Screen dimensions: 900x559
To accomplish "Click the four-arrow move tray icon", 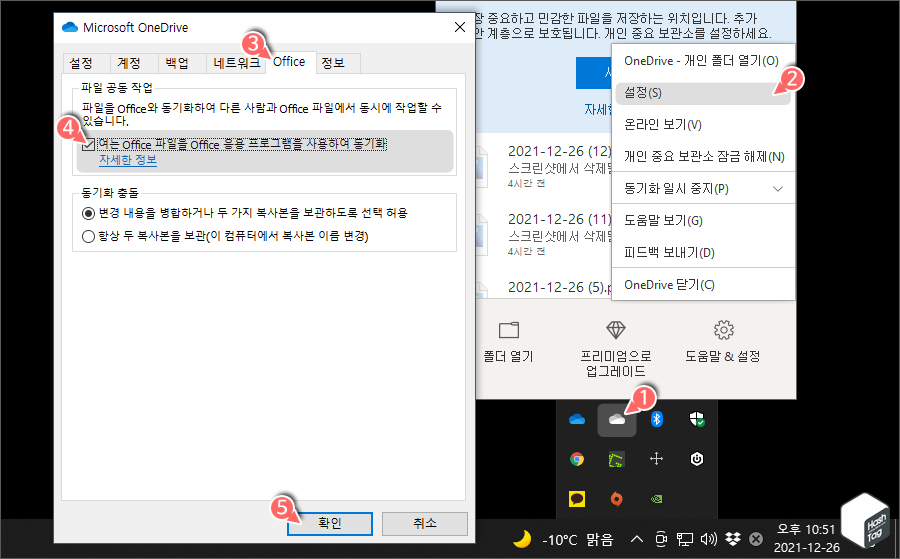I will [x=657, y=459].
